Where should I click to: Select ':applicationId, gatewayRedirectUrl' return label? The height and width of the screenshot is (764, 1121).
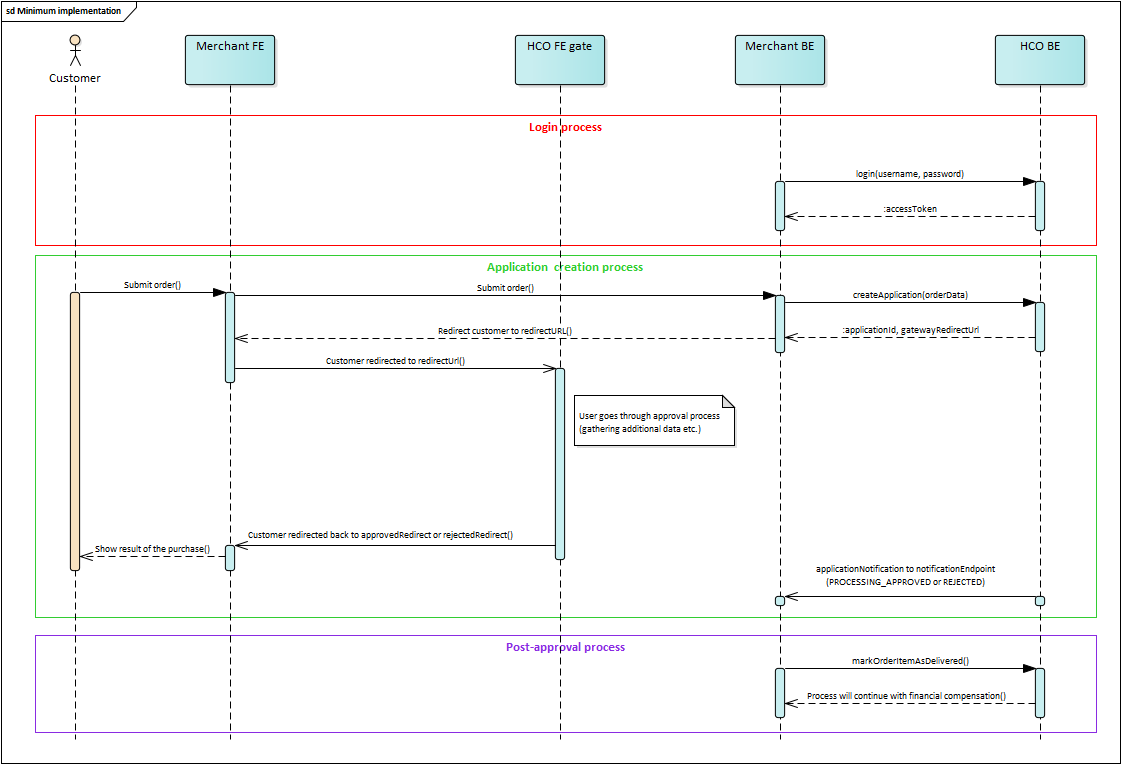click(x=910, y=329)
